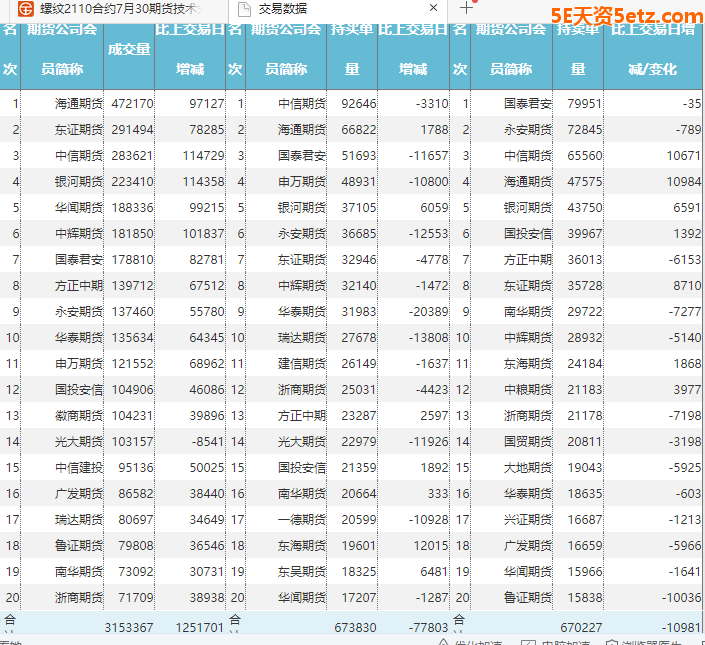705x645 pixels.
Task: Click the 优化加速 icon in the status bar
Action: (443, 641)
